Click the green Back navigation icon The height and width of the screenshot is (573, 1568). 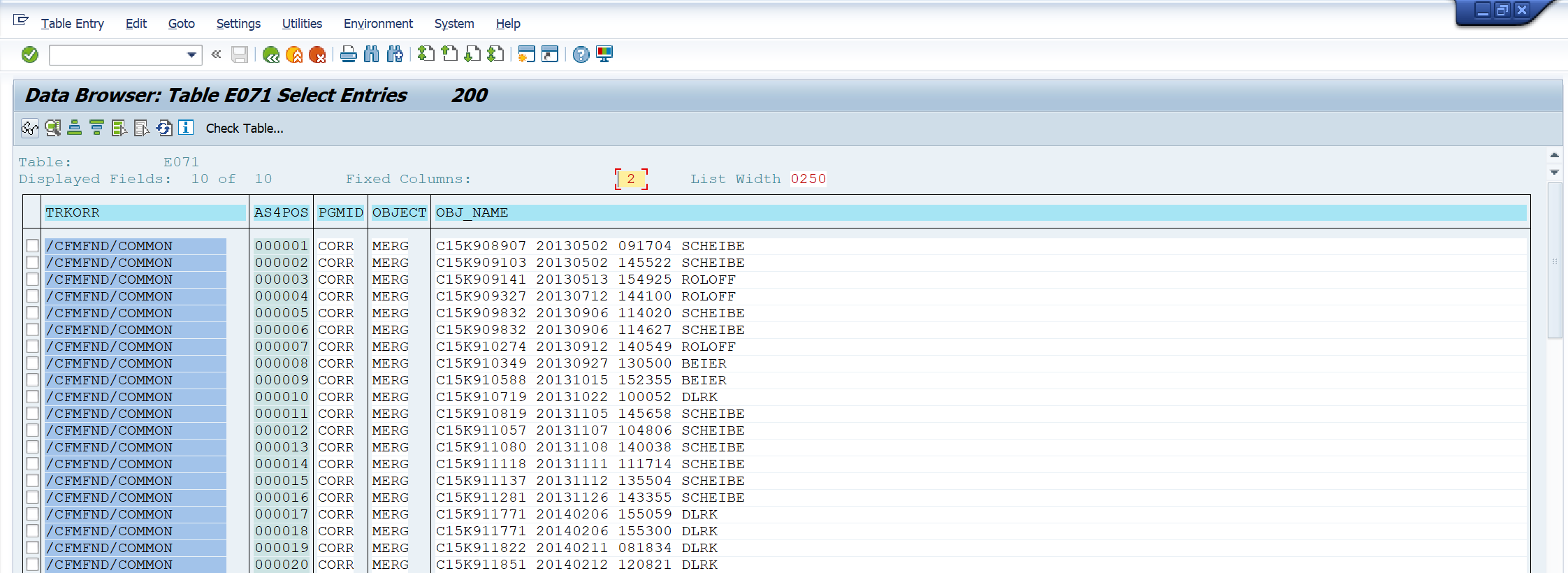click(x=271, y=55)
